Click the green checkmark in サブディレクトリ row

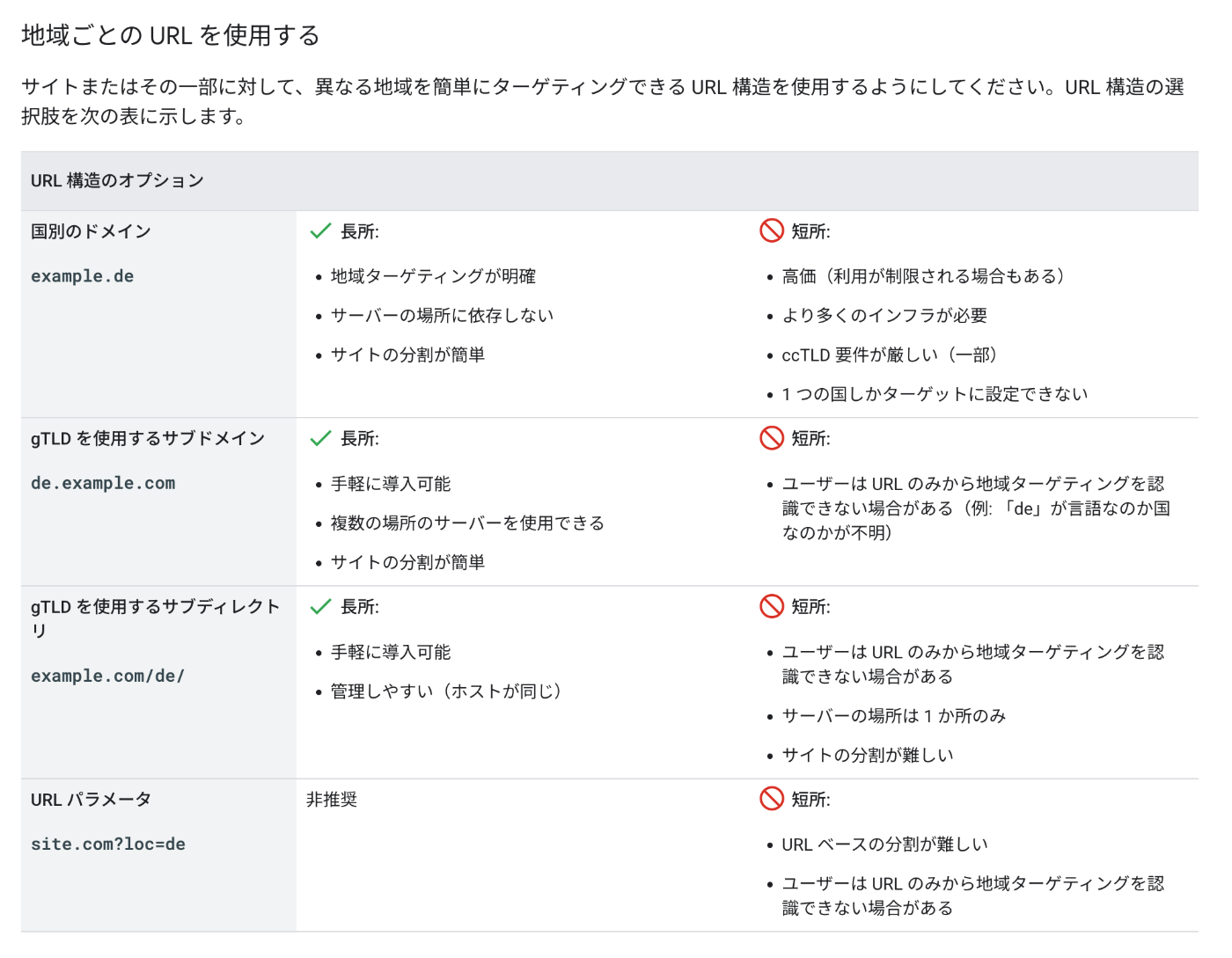pyautogui.click(x=319, y=607)
